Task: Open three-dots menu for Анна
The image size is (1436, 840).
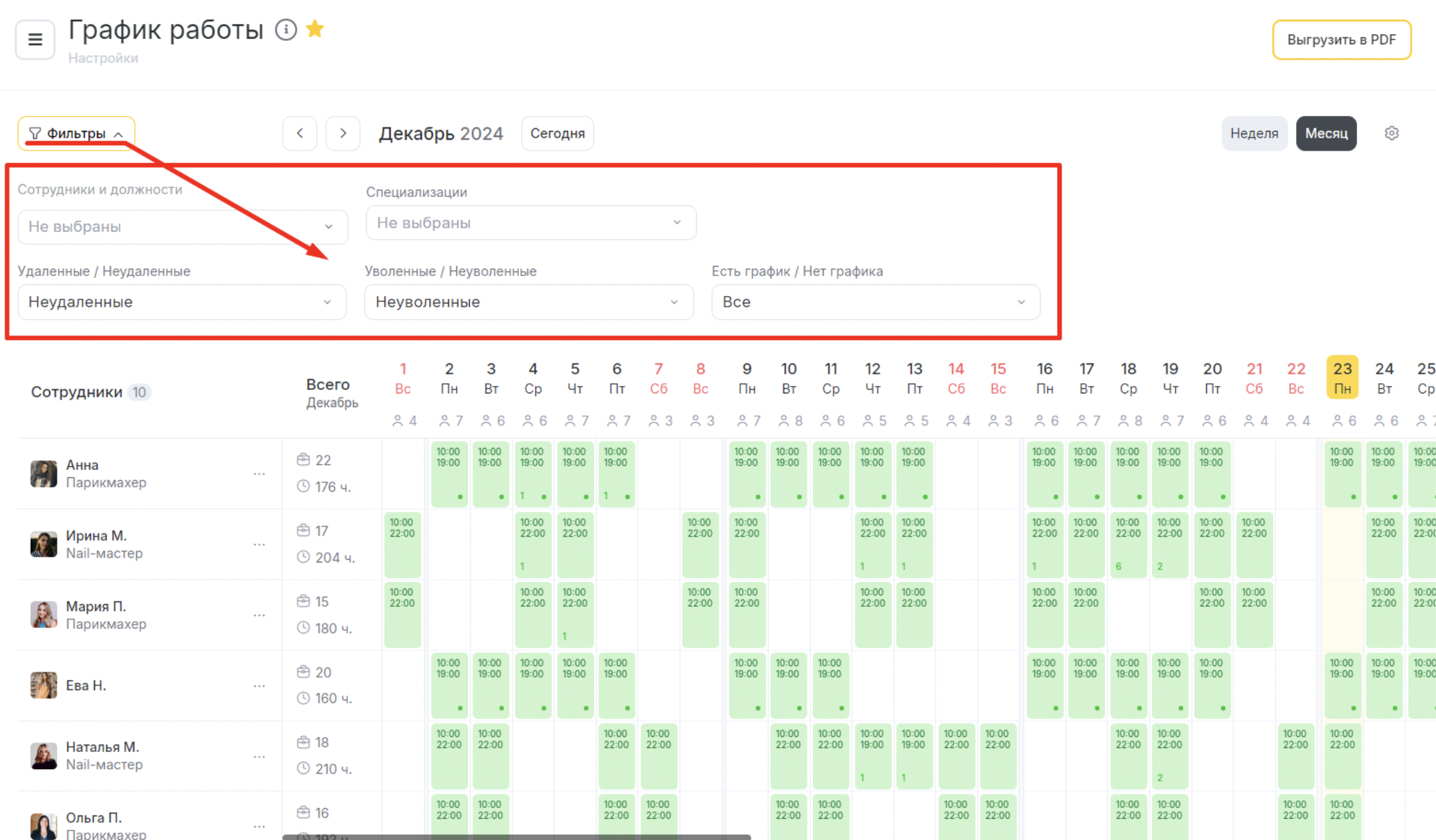Action: [259, 474]
